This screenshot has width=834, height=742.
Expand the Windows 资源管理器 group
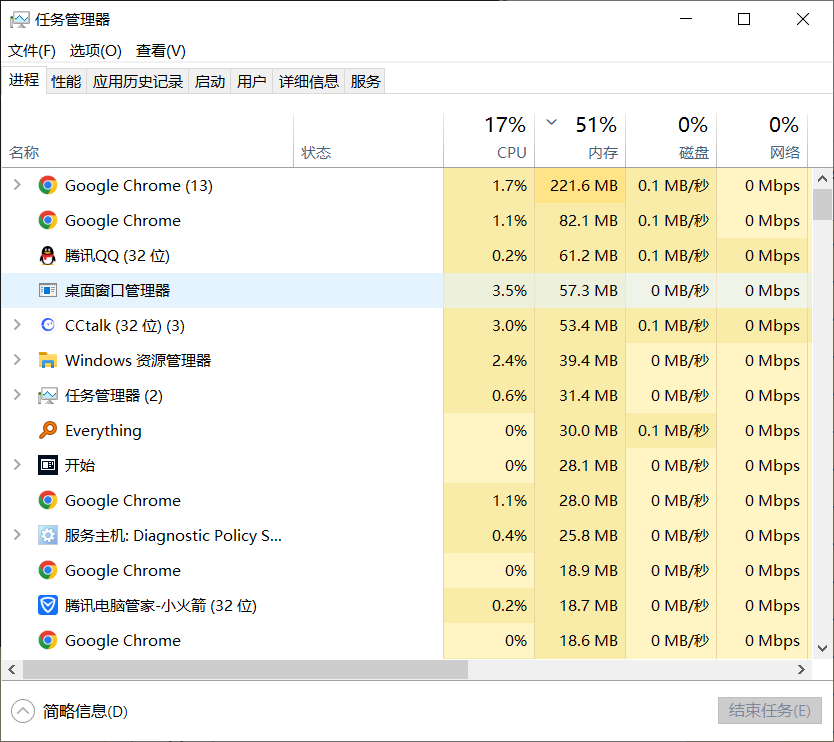pyautogui.click(x=17, y=360)
